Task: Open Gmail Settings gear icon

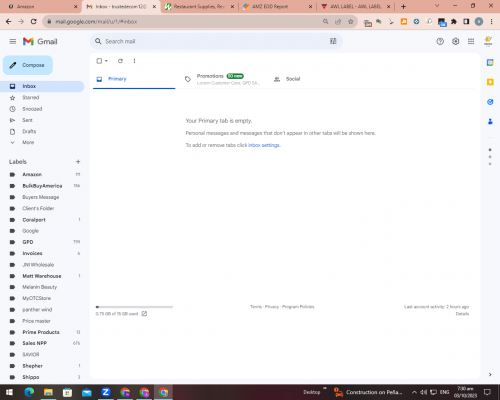Action: [x=455, y=41]
